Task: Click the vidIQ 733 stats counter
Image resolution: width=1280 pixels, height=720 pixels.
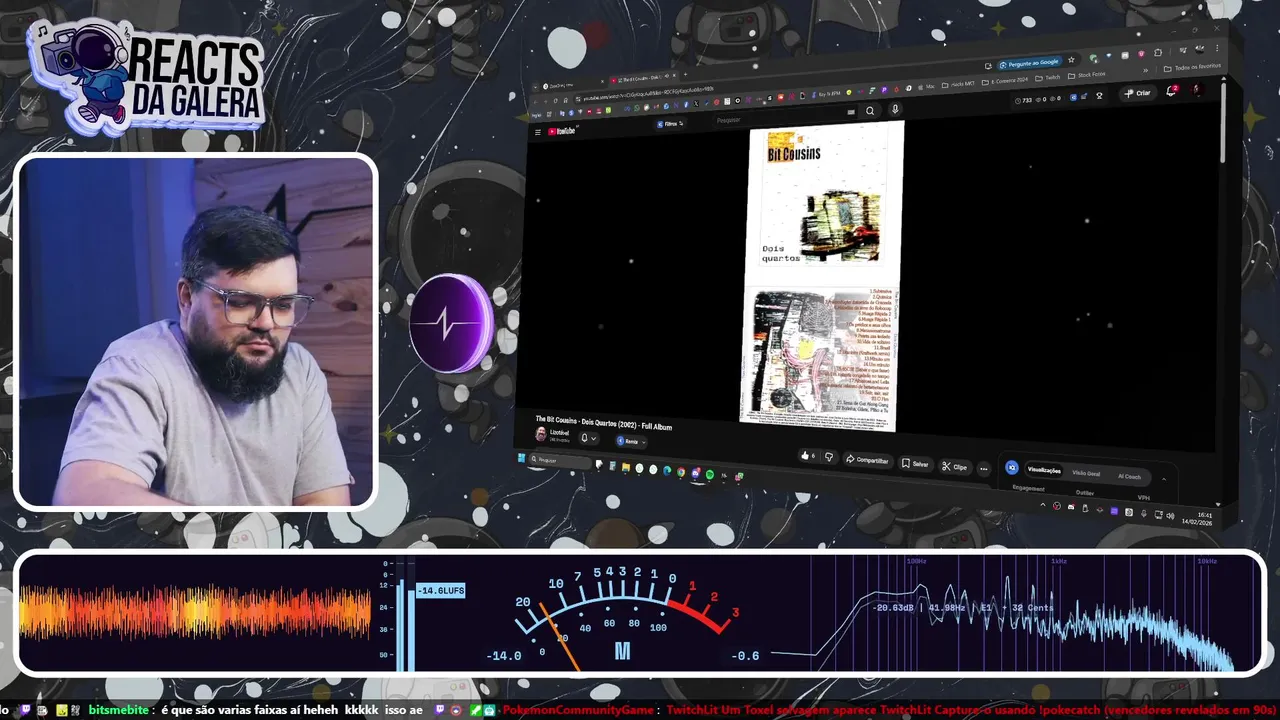Action: pos(1024,101)
